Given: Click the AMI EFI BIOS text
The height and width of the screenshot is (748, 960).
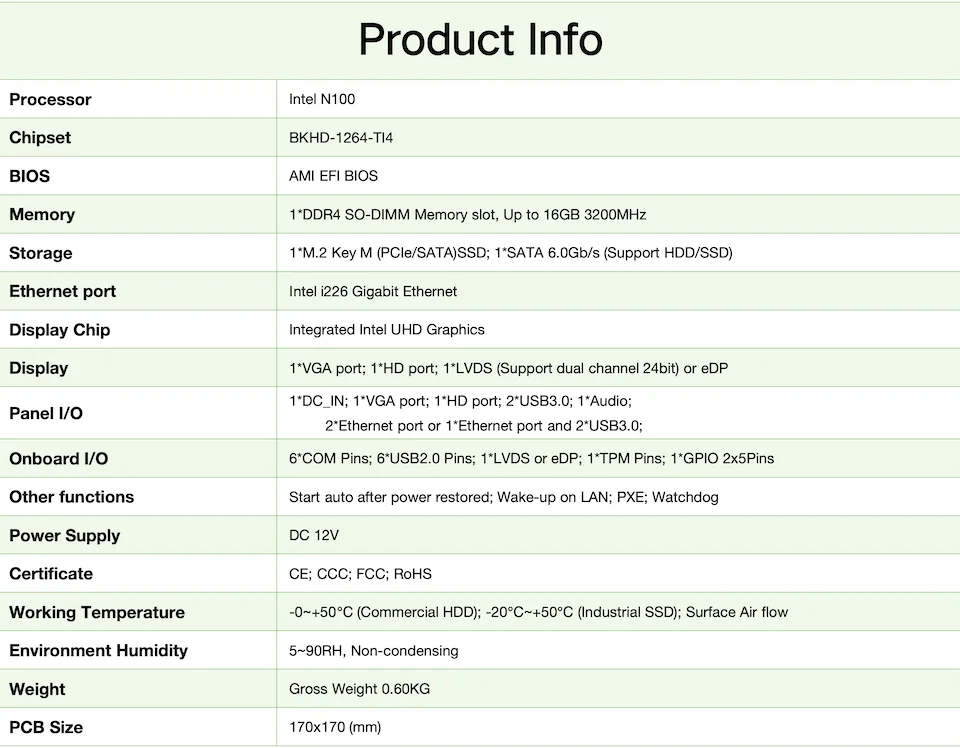Looking at the screenshot, I should pos(333,176).
